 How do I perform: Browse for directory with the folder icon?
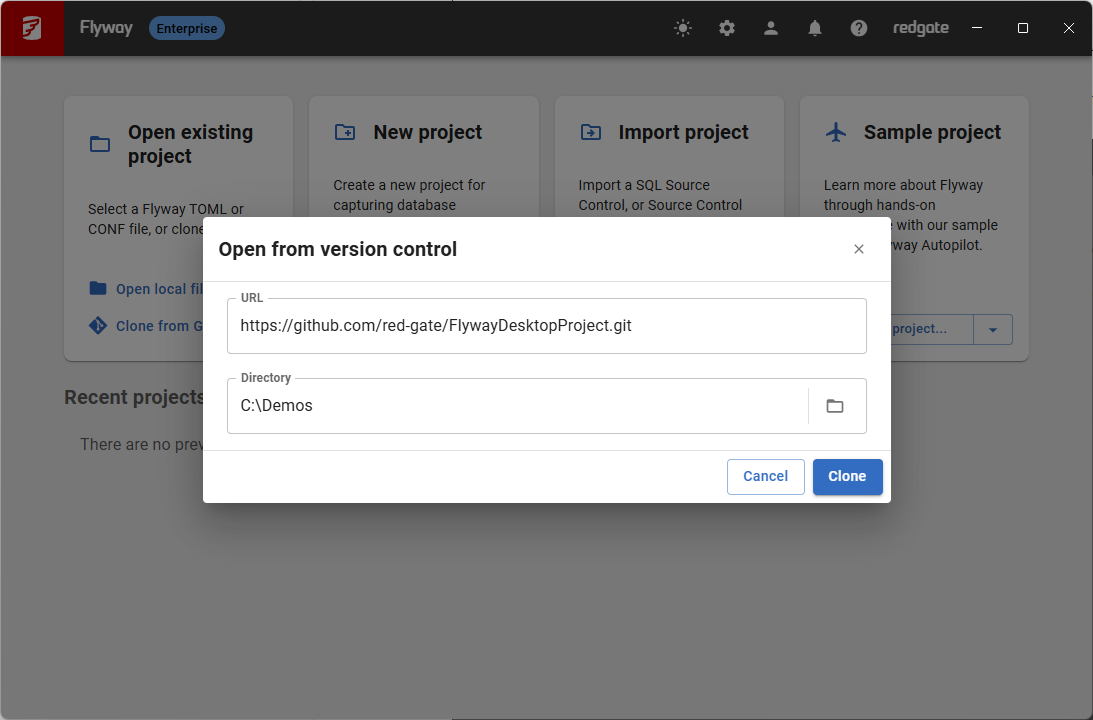pyautogui.click(x=834, y=406)
